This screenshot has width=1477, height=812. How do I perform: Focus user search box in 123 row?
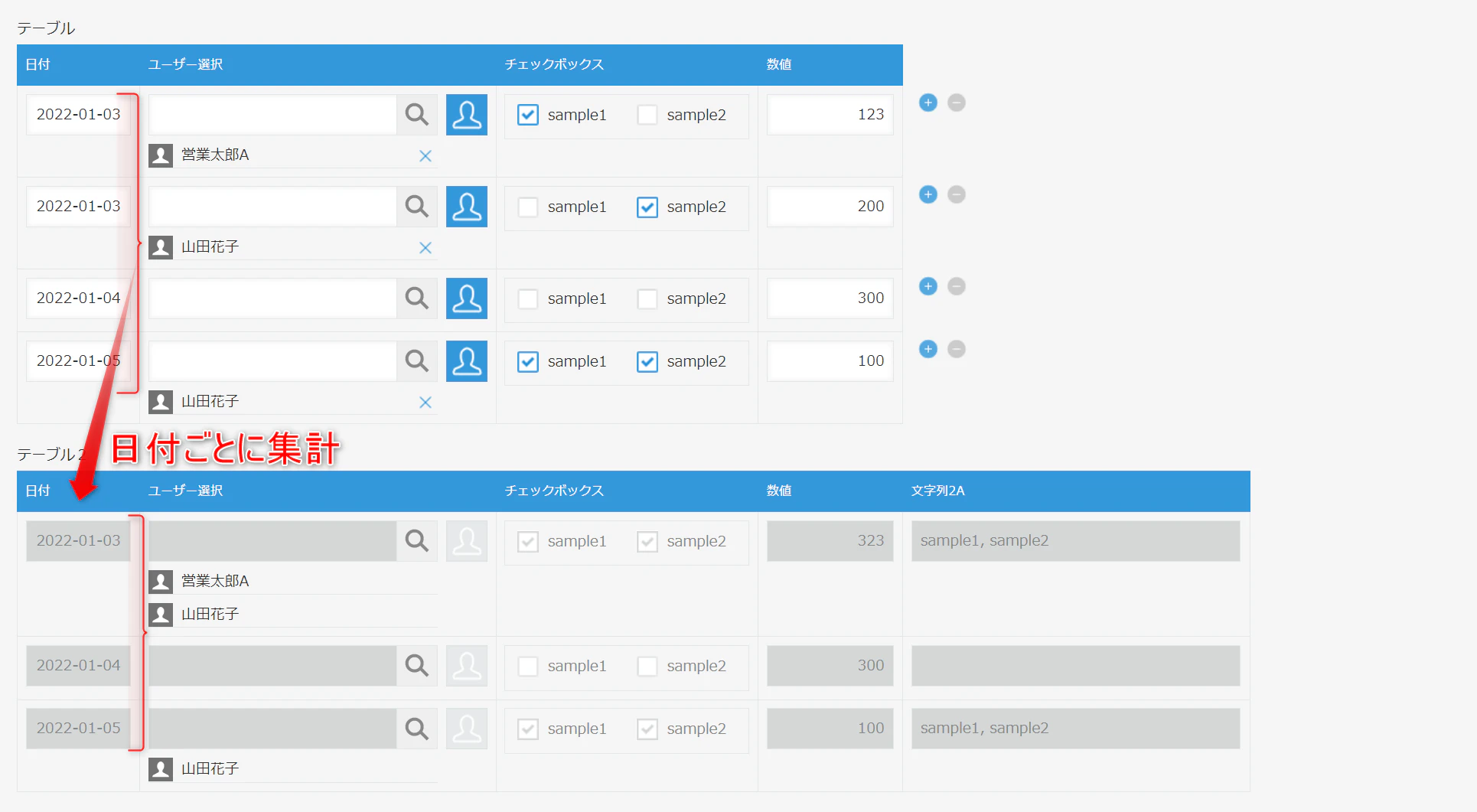272,115
